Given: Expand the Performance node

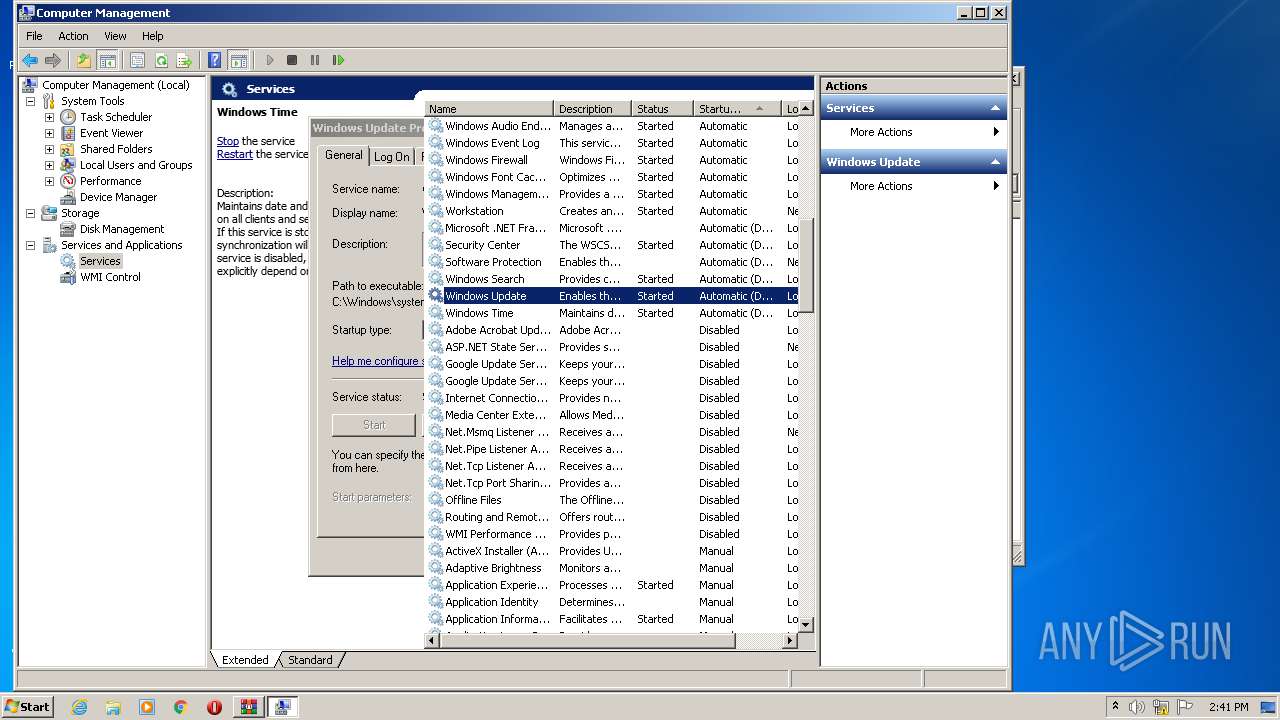Looking at the screenshot, I should pos(49,181).
